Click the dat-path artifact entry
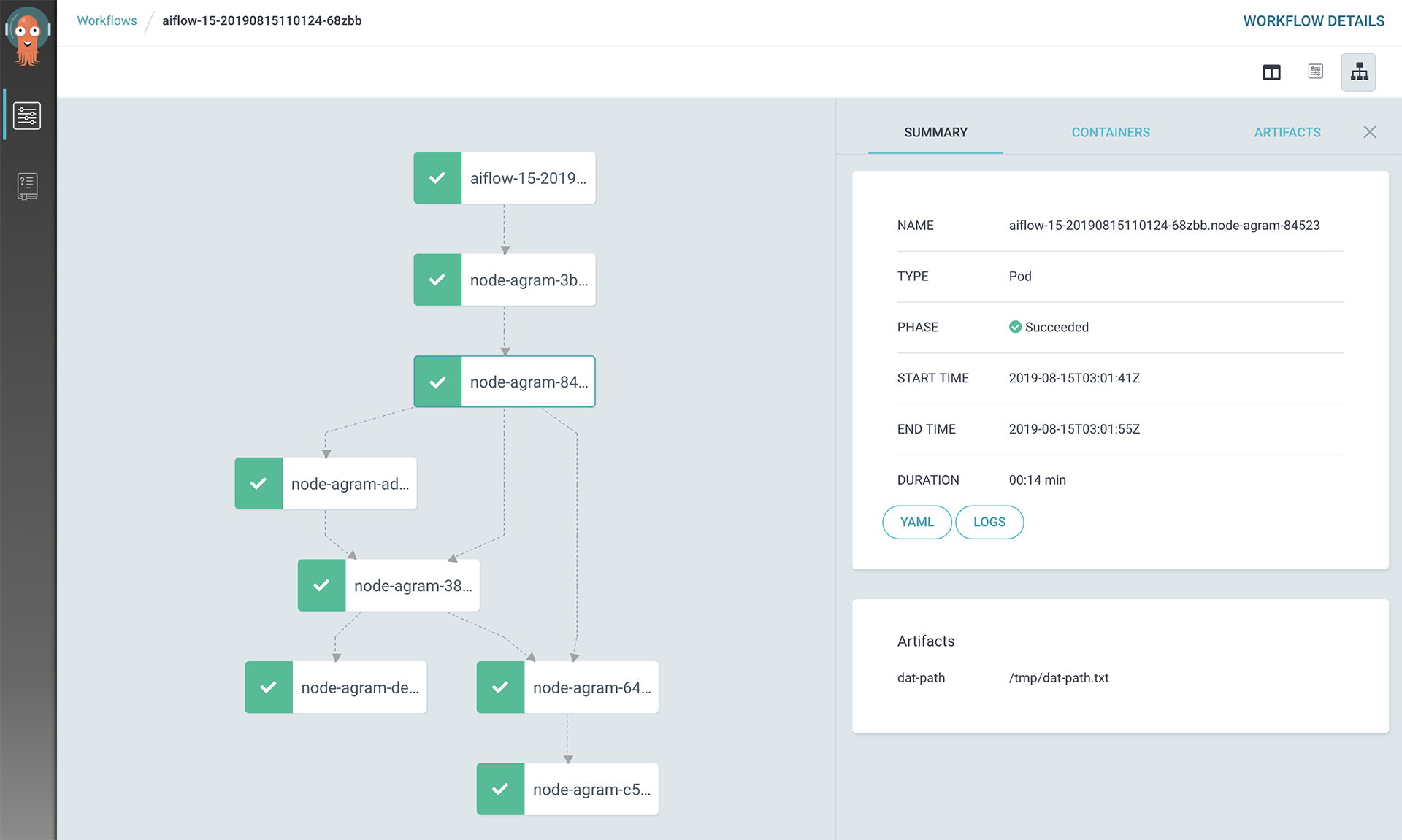Viewport: 1402px width, 840px height. coord(921,677)
